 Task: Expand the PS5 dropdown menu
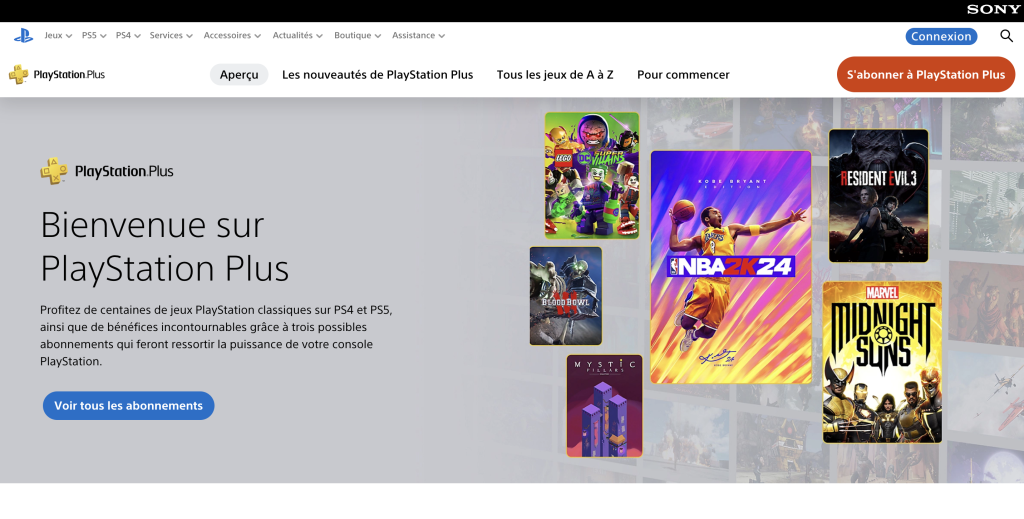pyautogui.click(x=94, y=36)
